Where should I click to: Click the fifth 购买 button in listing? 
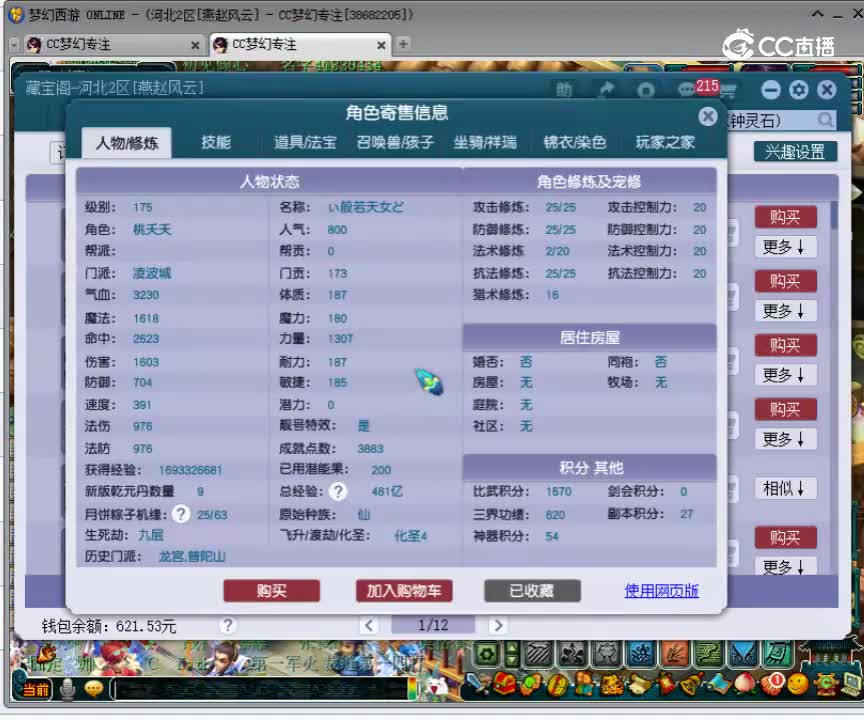(x=785, y=537)
